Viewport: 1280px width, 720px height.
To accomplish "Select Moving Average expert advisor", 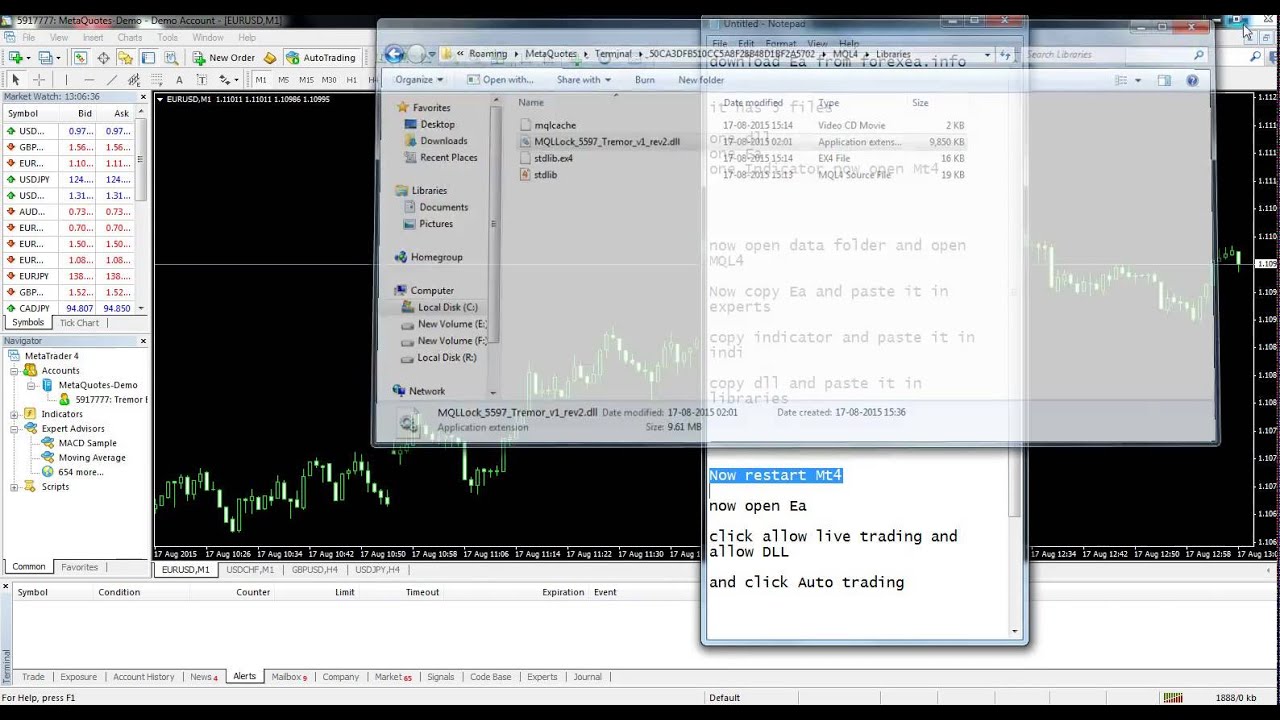I will pyautogui.click(x=91, y=458).
